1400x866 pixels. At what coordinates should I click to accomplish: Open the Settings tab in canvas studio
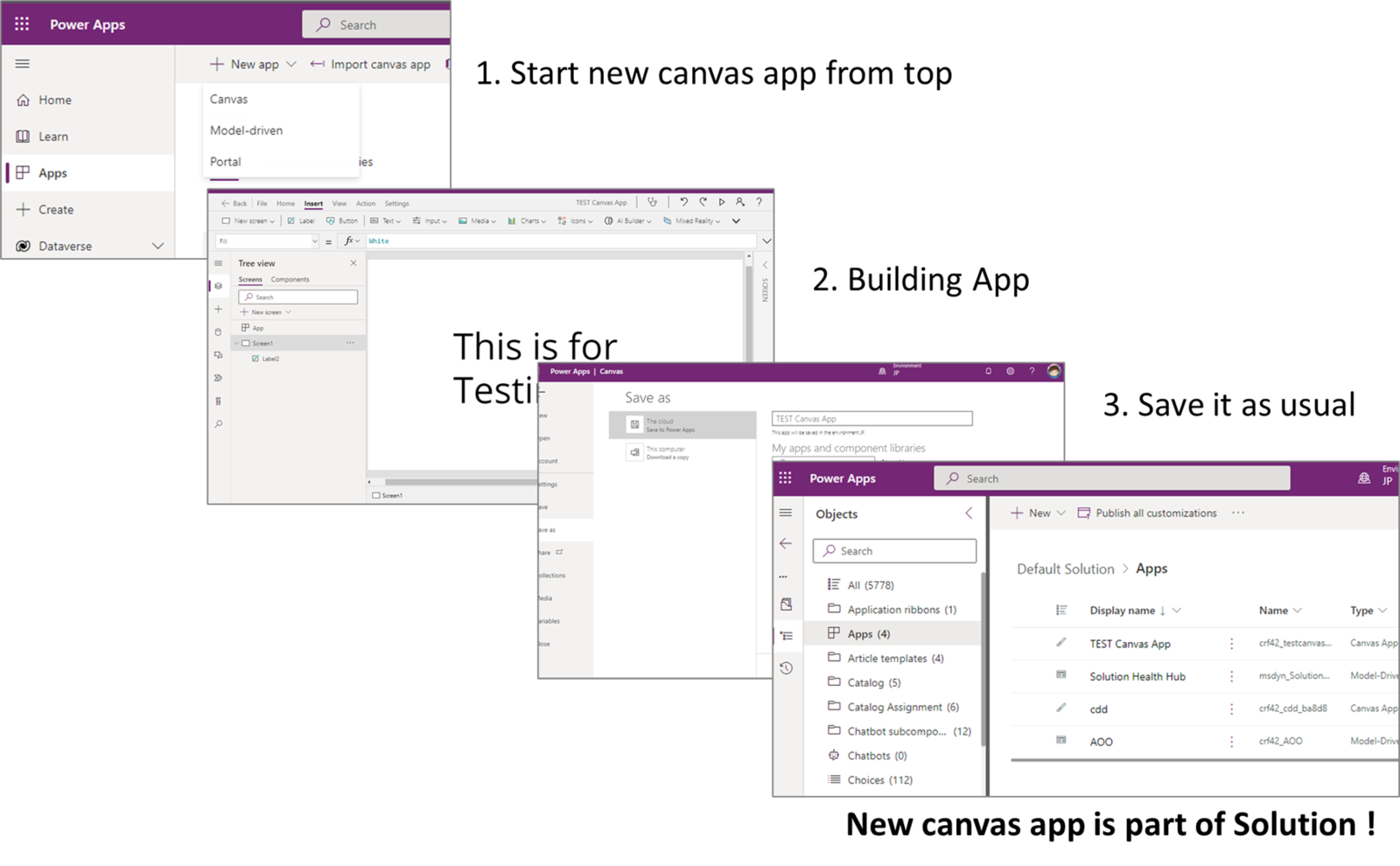(x=397, y=203)
